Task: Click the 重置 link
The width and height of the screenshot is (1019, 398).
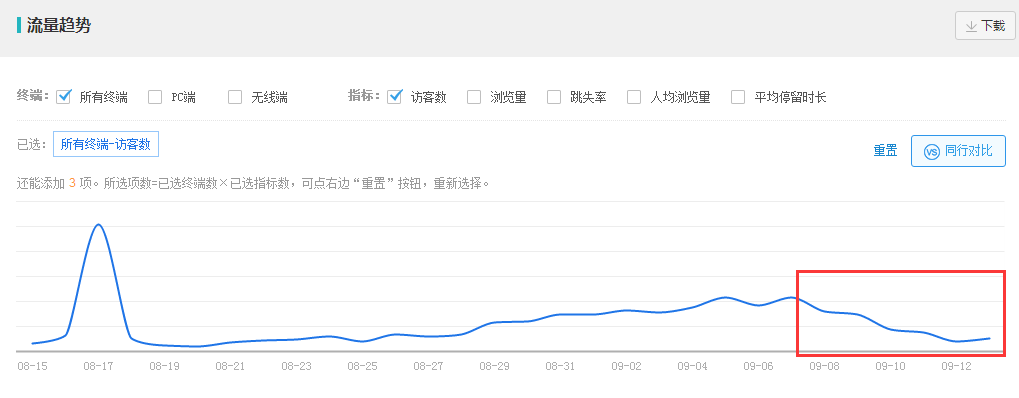Action: pos(885,151)
